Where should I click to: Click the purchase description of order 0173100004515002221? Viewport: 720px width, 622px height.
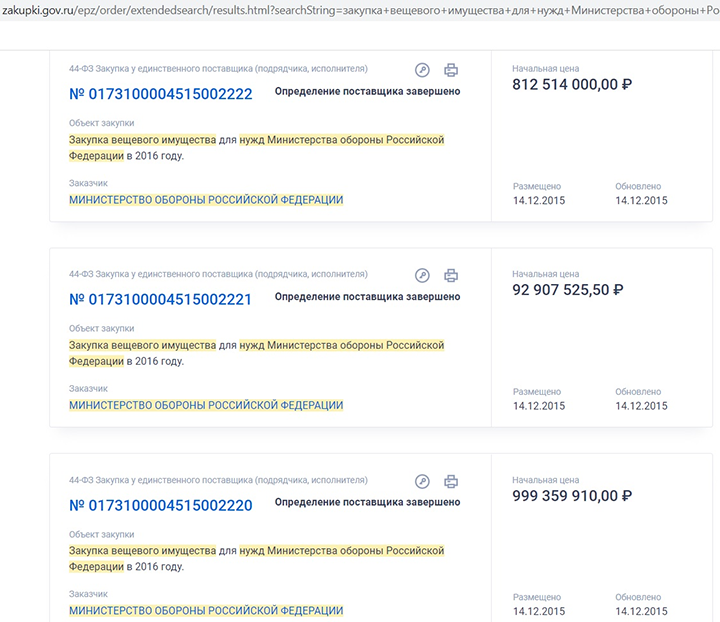coord(256,353)
